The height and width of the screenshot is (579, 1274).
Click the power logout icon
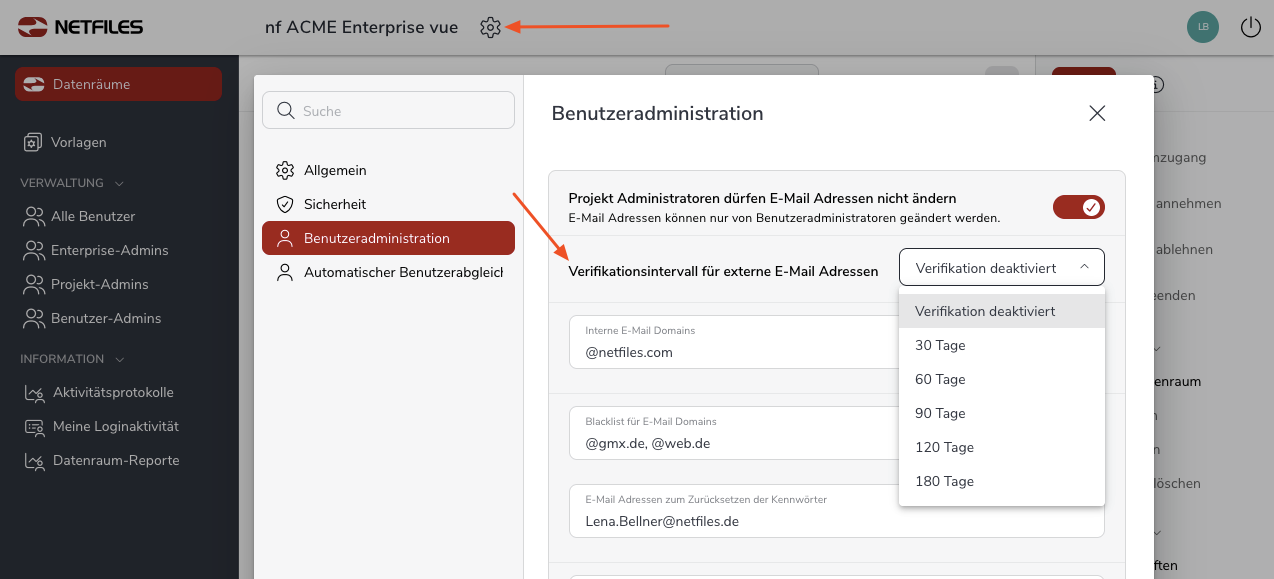(1250, 28)
